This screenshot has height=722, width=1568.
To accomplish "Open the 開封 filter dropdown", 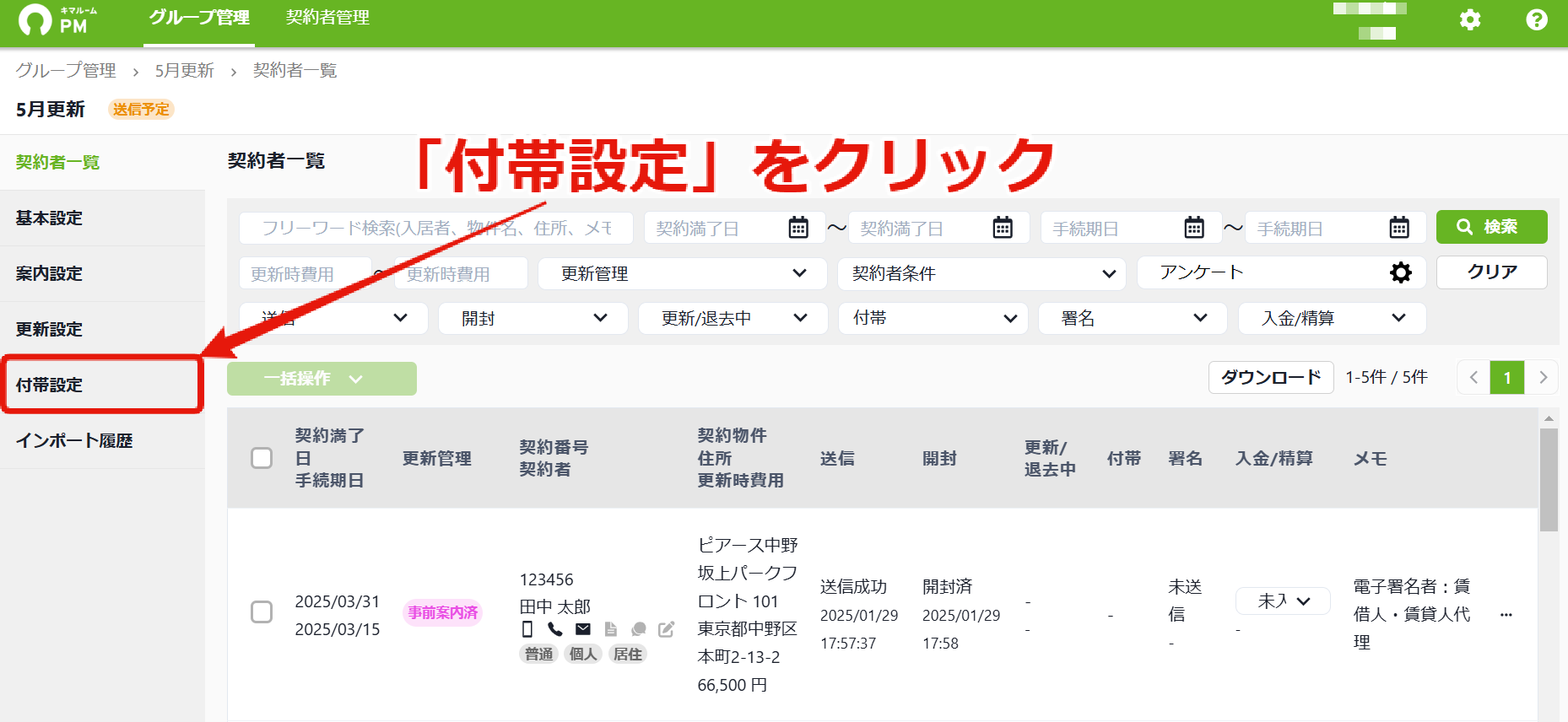I will click(x=533, y=318).
